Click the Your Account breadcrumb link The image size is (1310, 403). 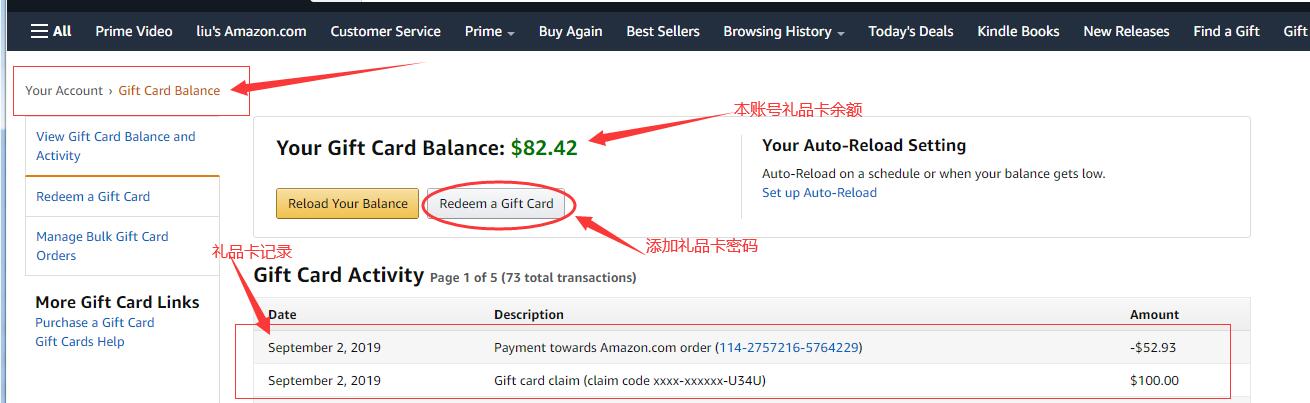[x=64, y=90]
